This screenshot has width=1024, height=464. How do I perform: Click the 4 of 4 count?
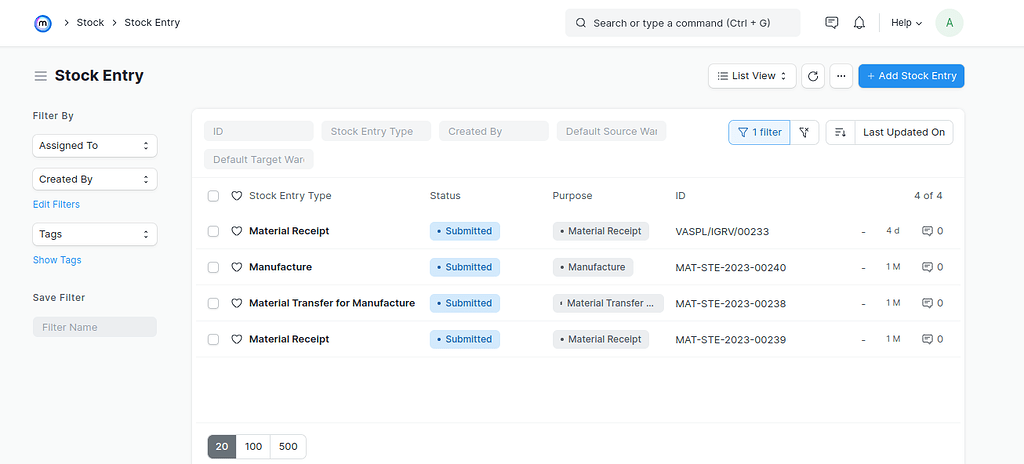[928, 196]
